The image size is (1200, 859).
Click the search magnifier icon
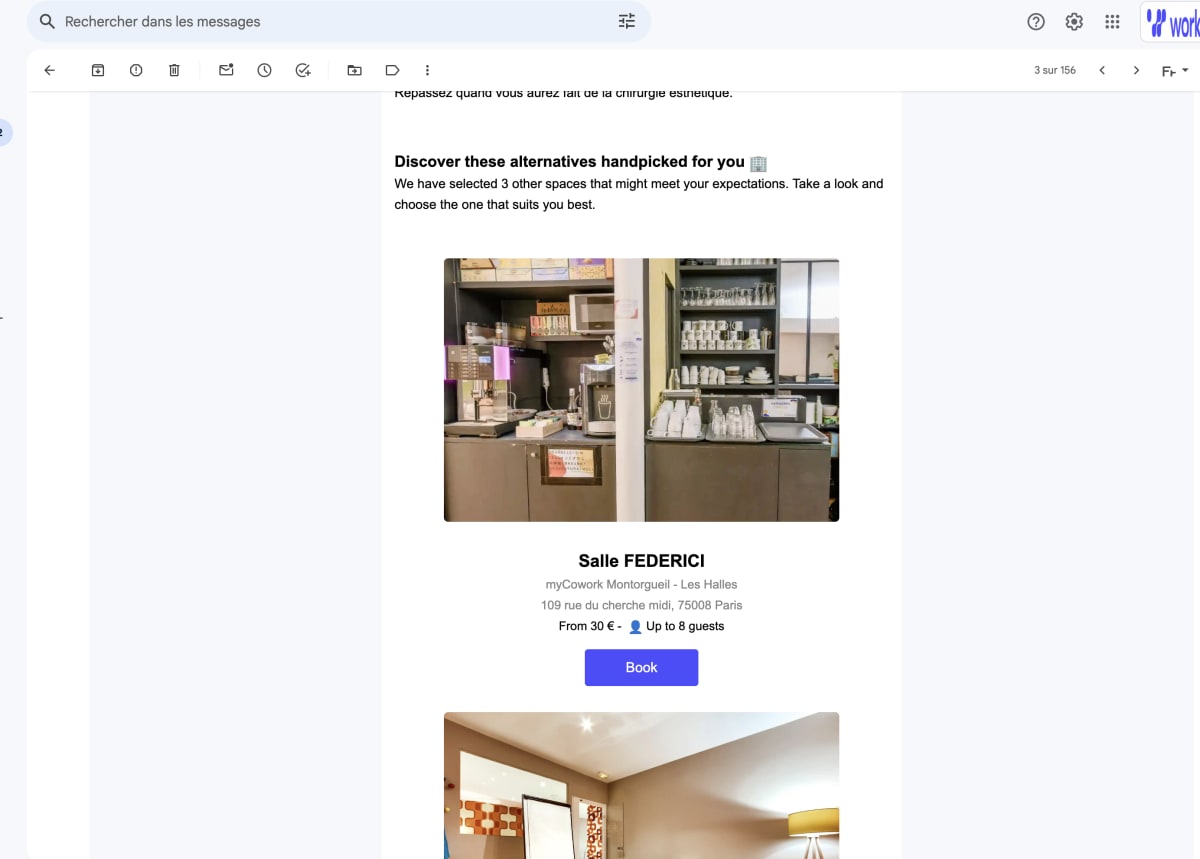[47, 21]
